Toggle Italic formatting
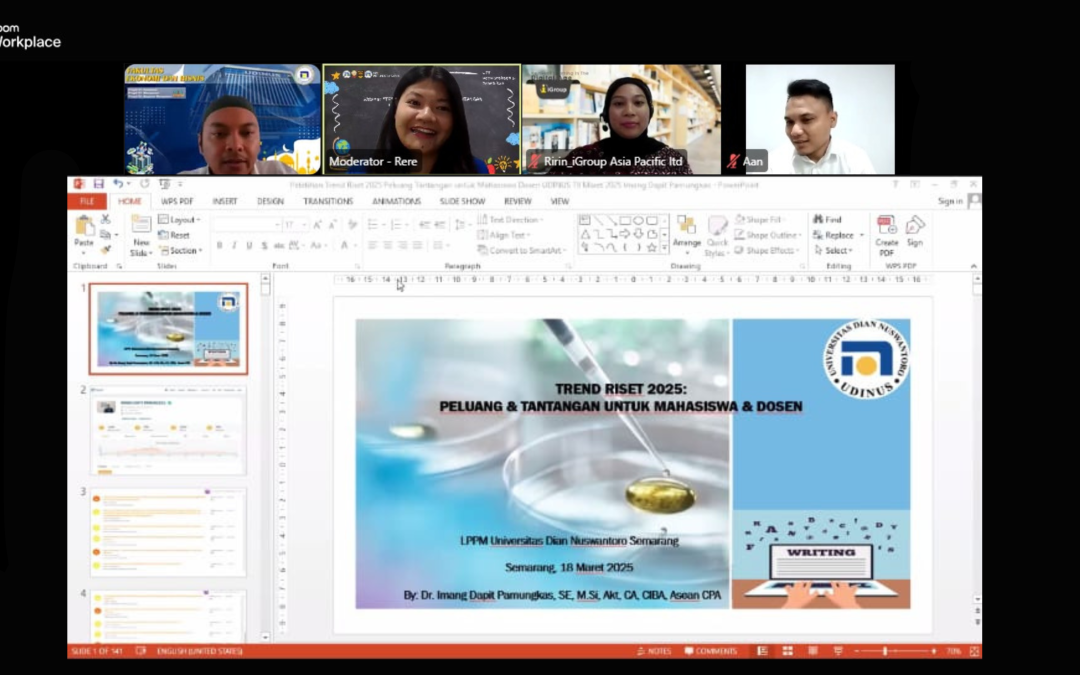Screen dimensions: 1080x675 pos(234,245)
